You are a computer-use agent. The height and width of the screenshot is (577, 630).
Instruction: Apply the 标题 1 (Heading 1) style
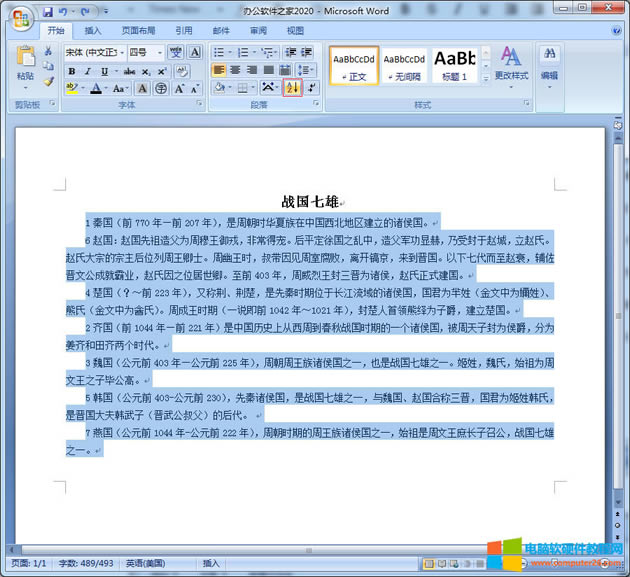[x=454, y=66]
